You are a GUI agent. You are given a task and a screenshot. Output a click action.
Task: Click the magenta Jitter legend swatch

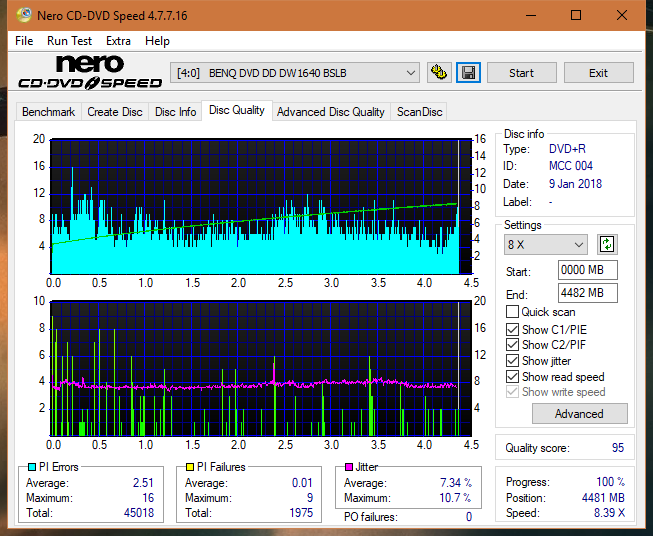tap(349, 467)
